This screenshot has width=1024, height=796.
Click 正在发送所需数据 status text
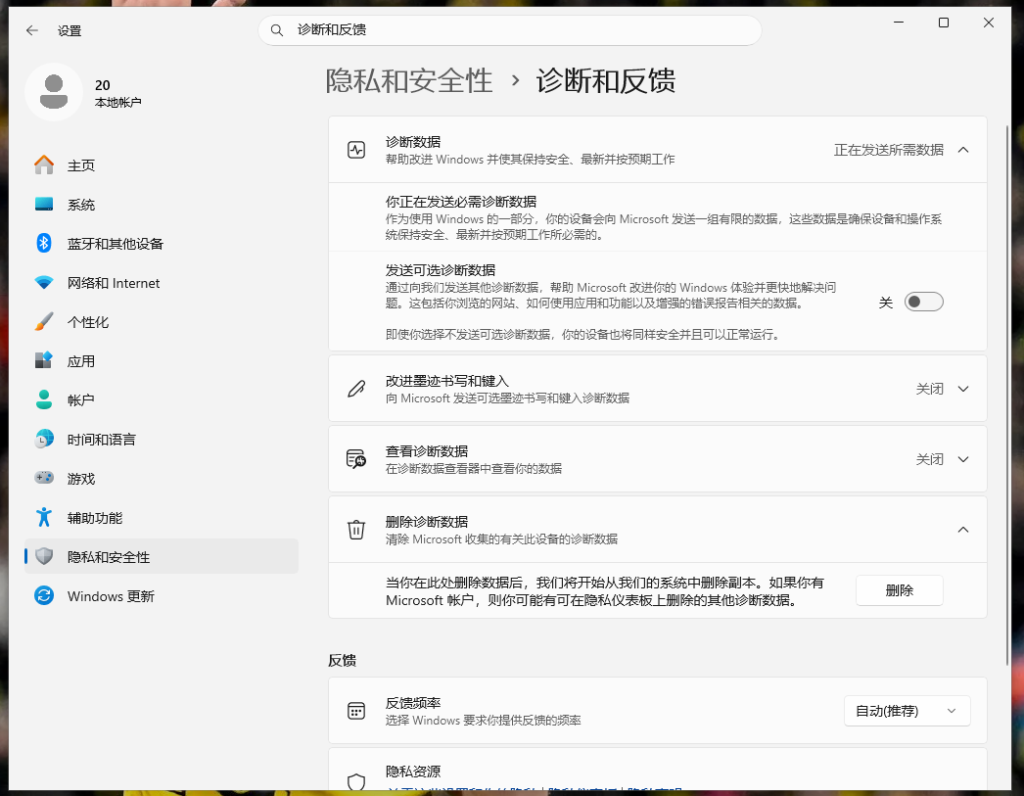tap(888, 150)
